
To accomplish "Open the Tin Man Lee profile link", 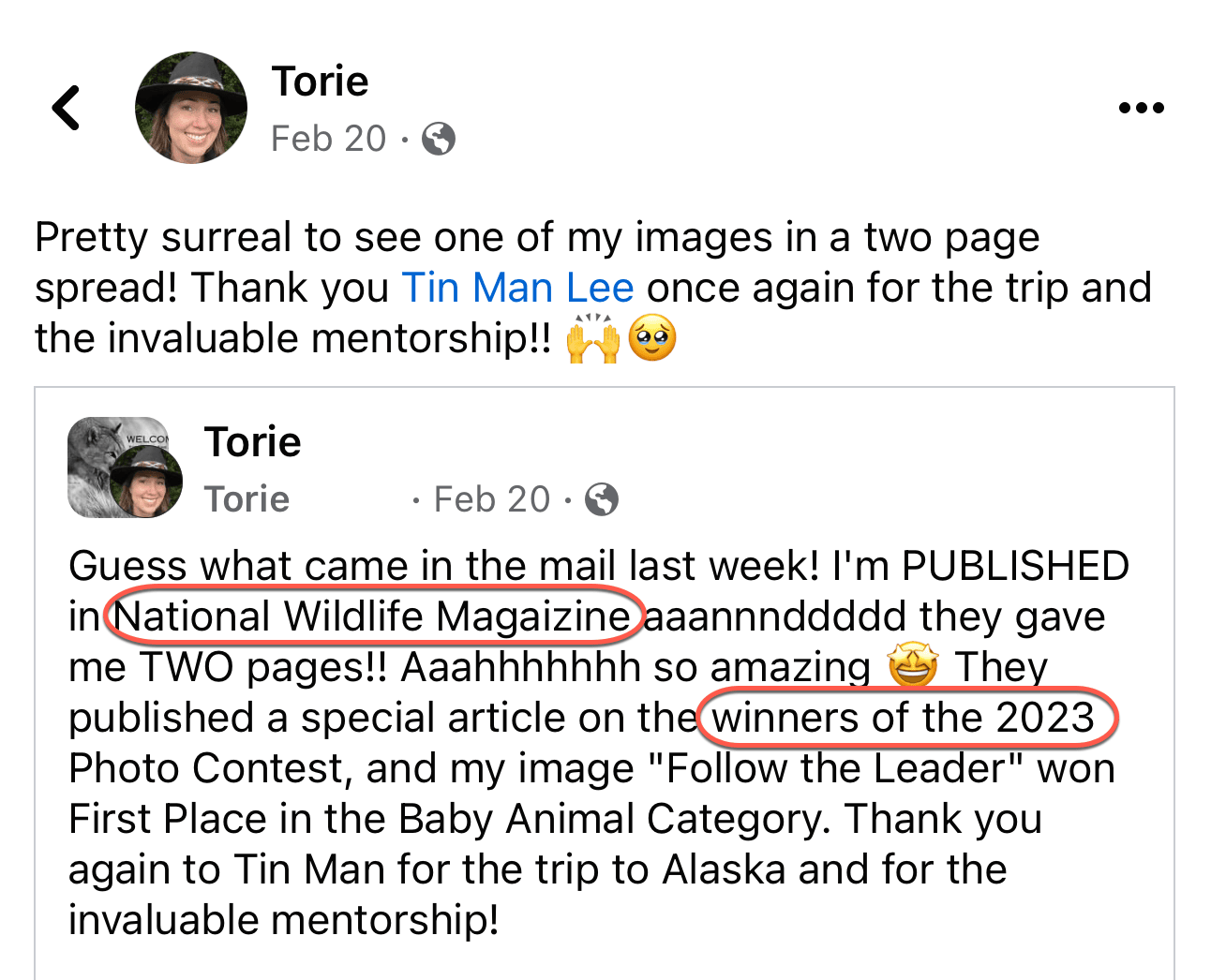I will (517, 288).
